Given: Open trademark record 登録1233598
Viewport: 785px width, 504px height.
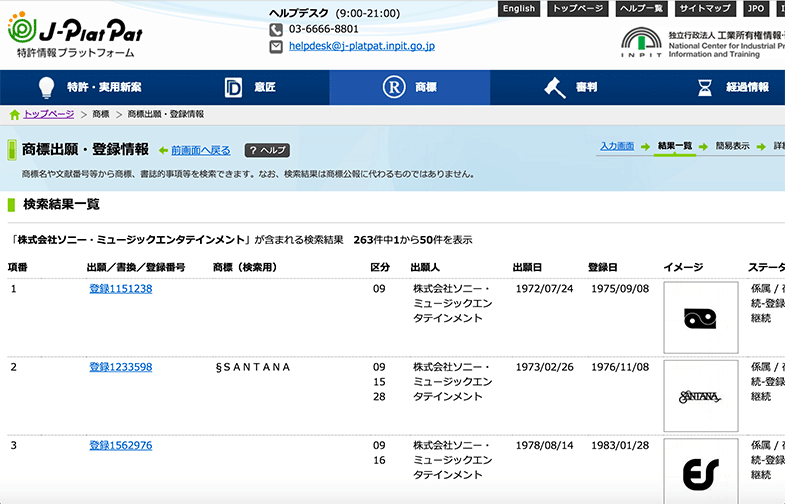Looking at the screenshot, I should click(121, 367).
